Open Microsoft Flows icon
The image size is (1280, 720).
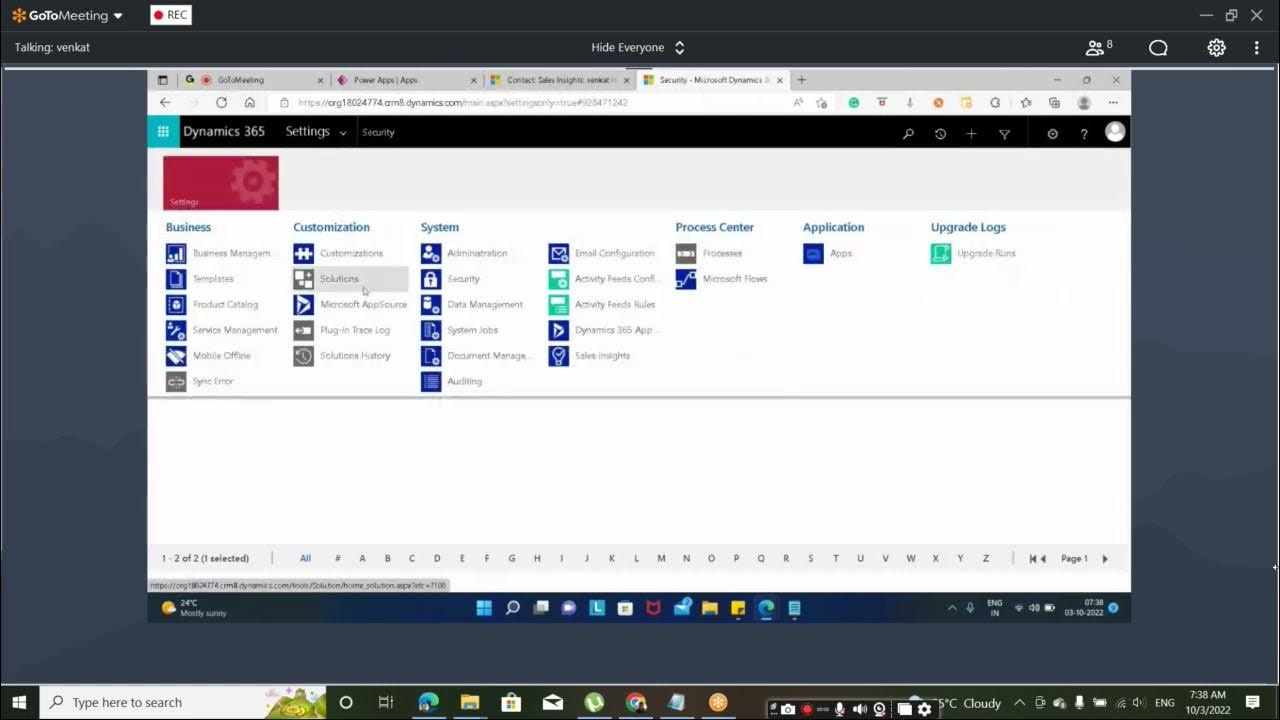(x=686, y=279)
